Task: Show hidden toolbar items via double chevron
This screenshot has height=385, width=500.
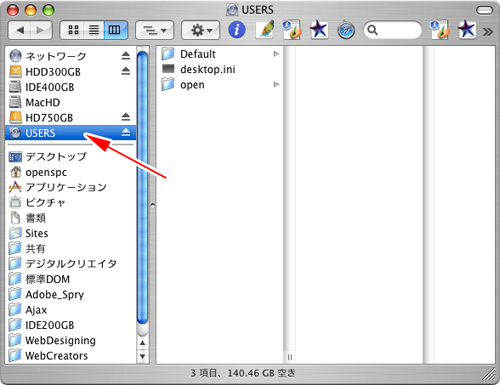Action: coord(488,31)
